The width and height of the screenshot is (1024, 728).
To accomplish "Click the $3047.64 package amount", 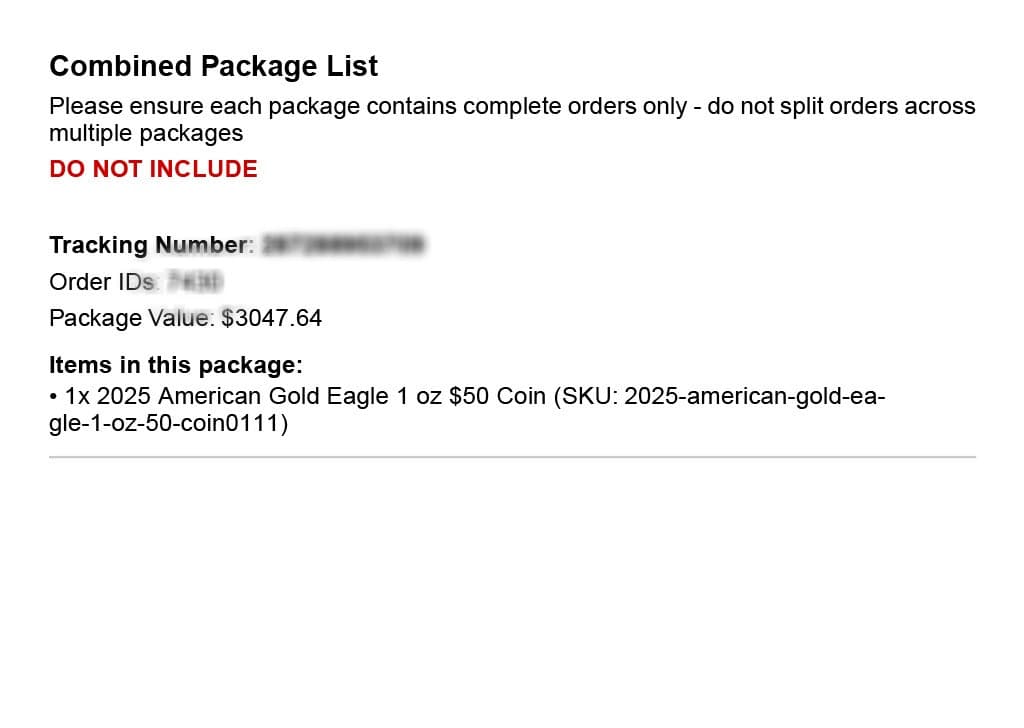I will coord(272,318).
